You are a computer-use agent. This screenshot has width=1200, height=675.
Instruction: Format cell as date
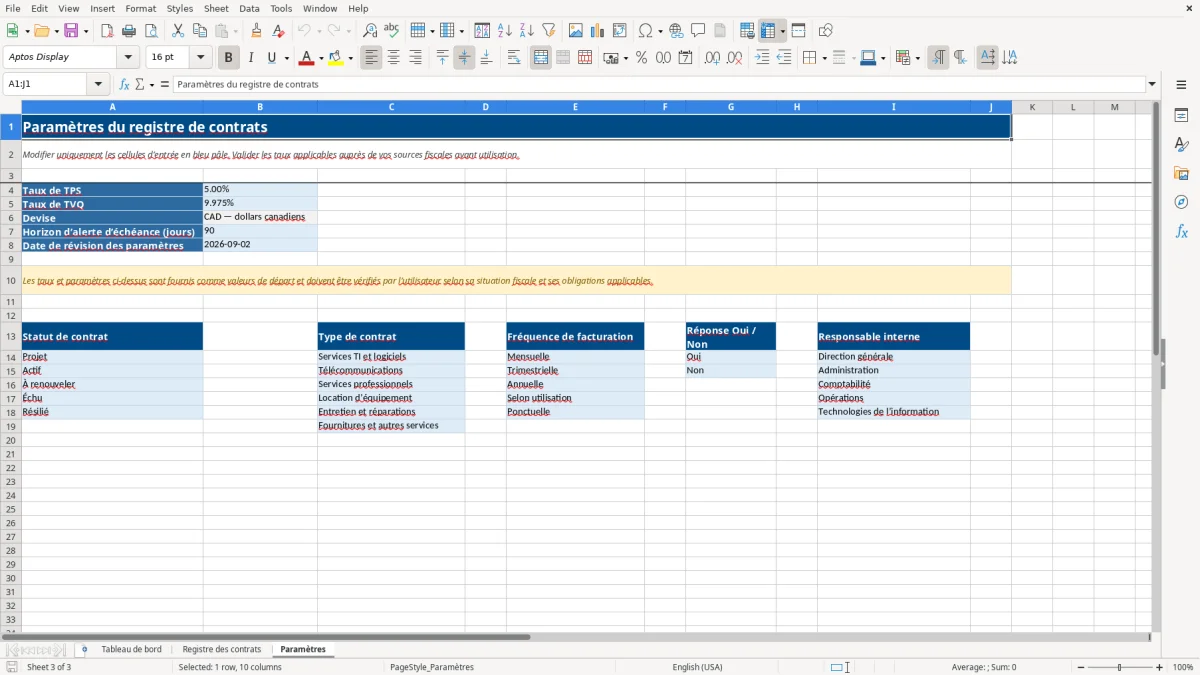(x=686, y=58)
